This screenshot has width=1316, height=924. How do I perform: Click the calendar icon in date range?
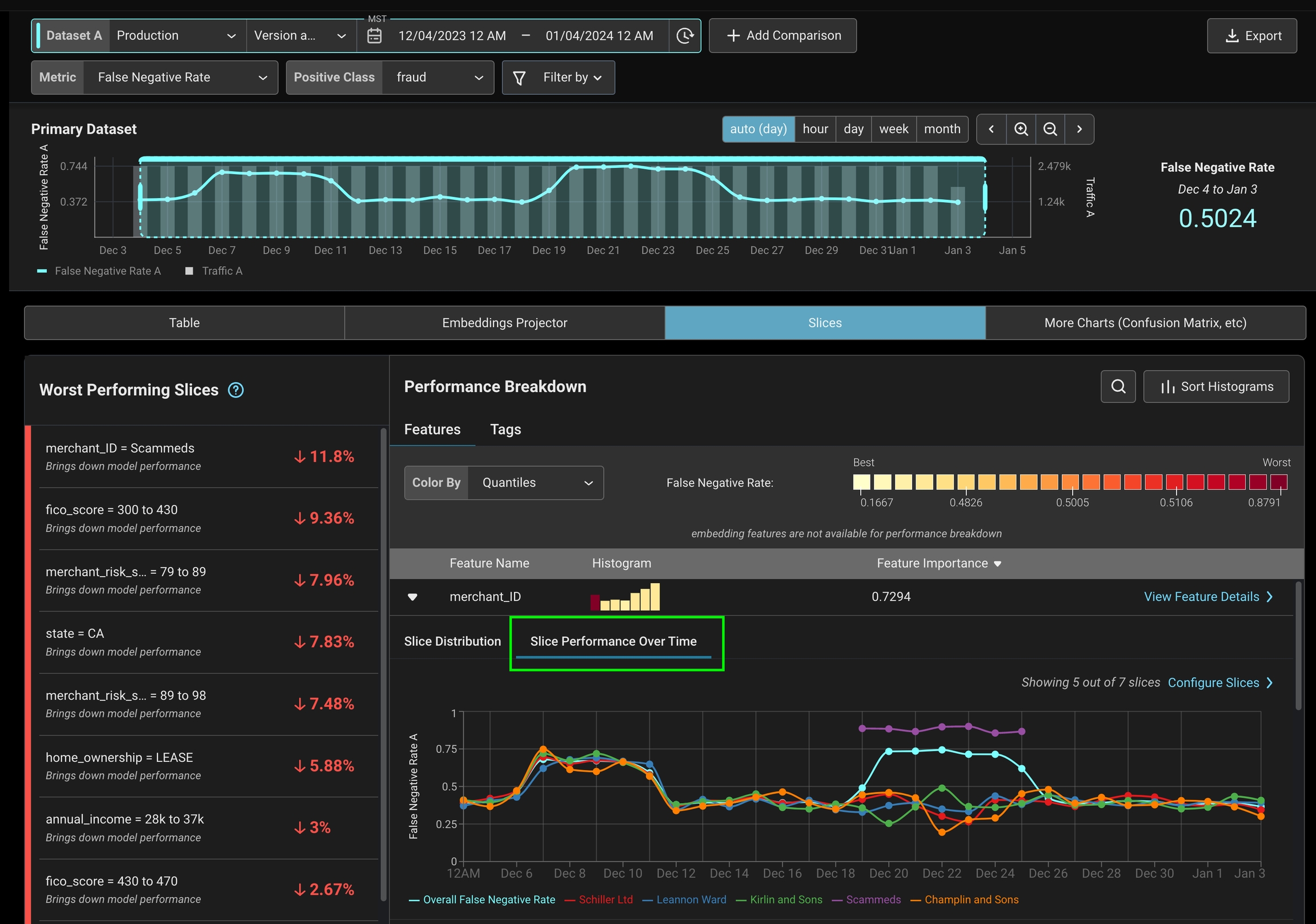[374, 36]
